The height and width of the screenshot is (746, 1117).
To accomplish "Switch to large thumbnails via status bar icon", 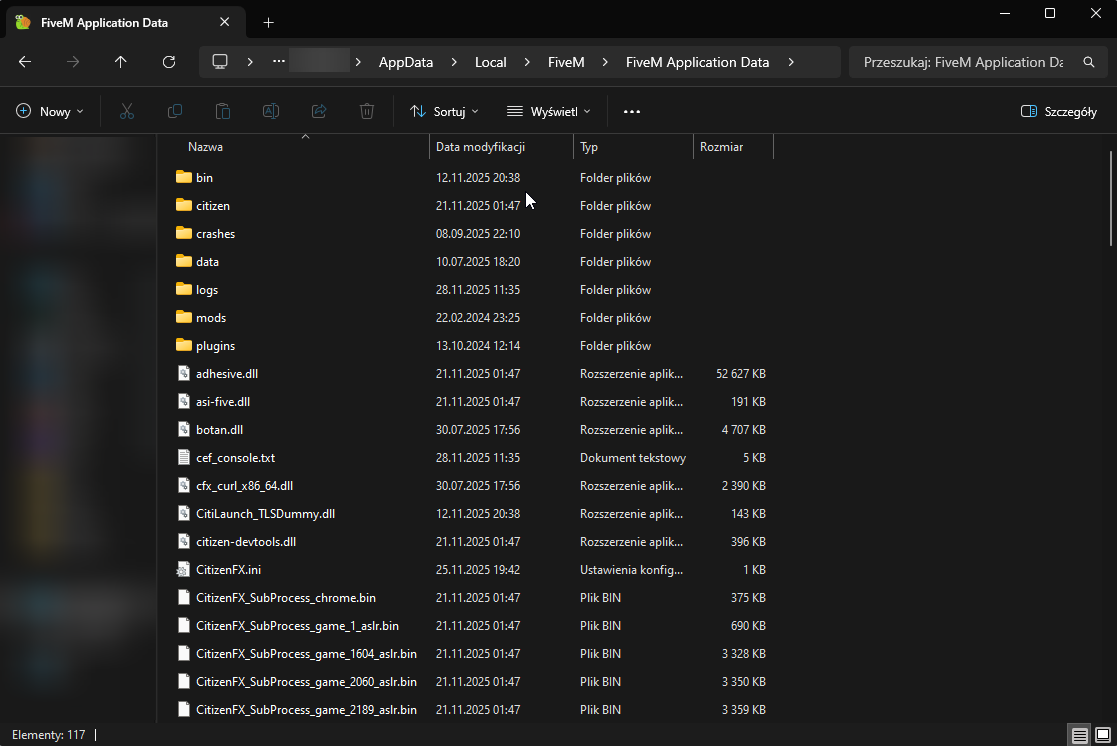I will click(x=1103, y=735).
